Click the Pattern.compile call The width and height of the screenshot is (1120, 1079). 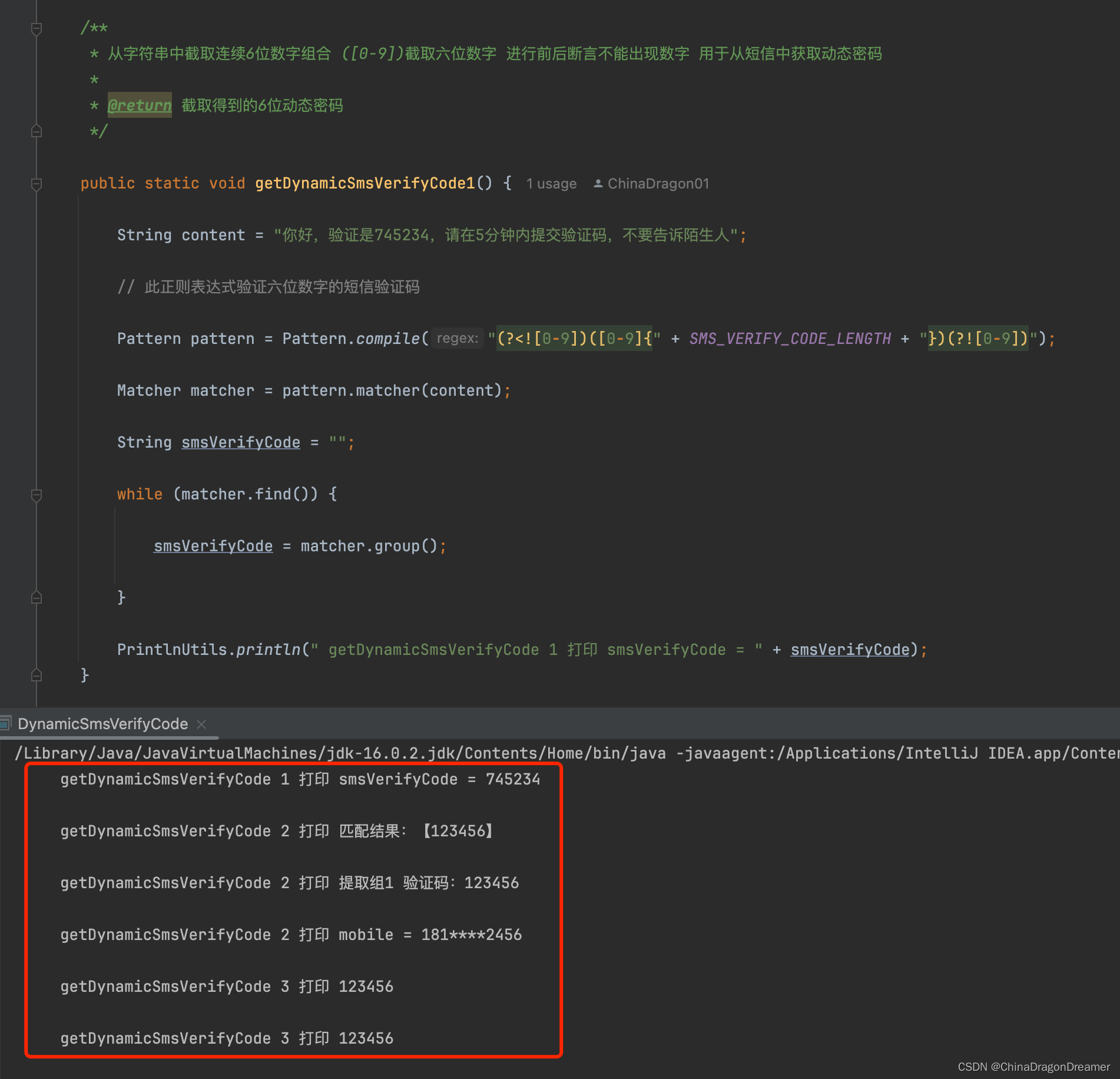click(352, 339)
